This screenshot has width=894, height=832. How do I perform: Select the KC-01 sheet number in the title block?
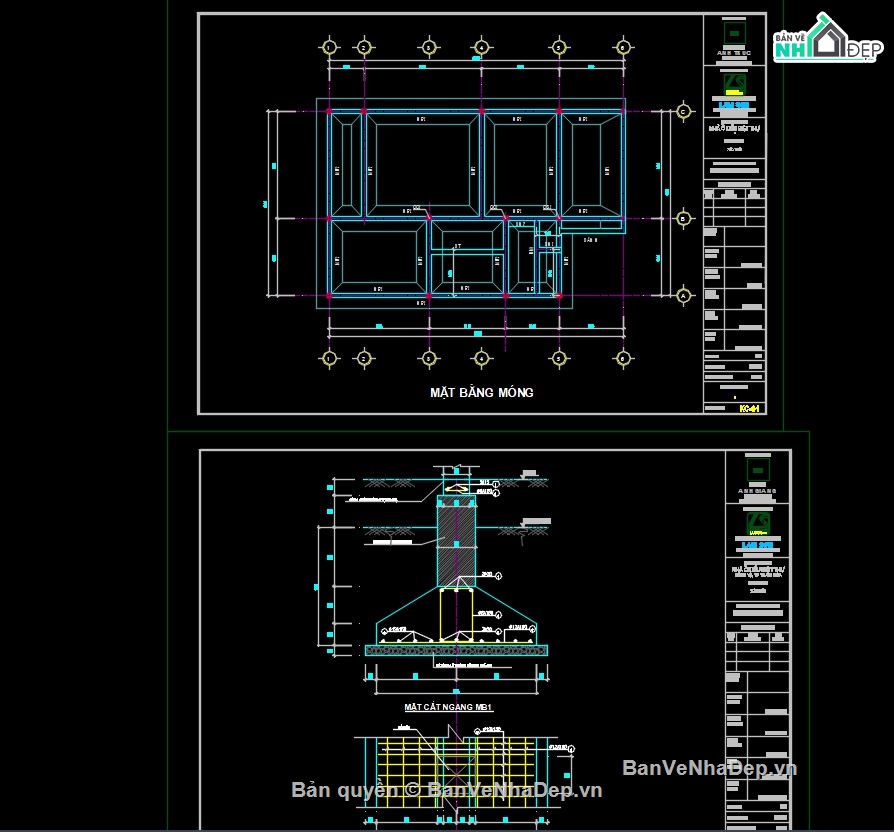click(749, 408)
